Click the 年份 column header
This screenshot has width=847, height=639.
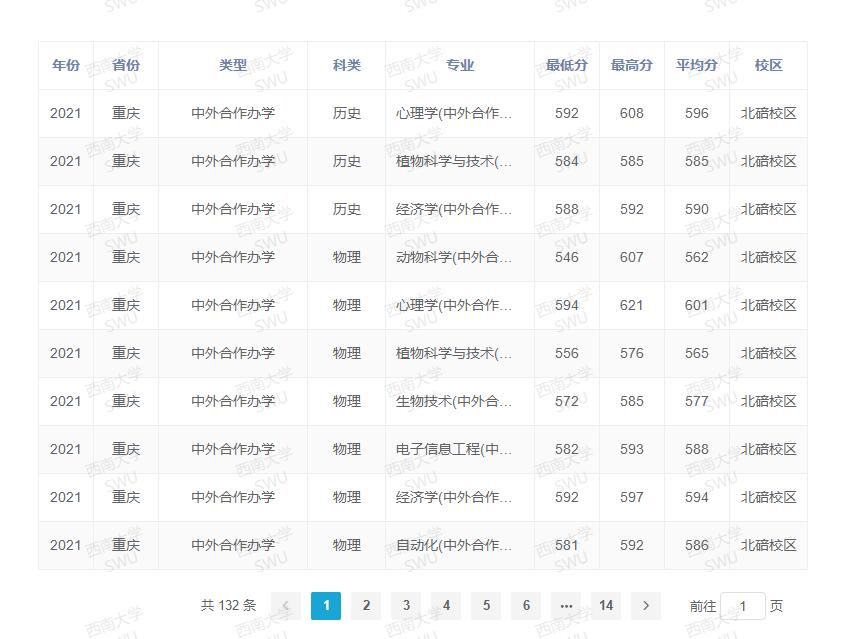coord(65,65)
